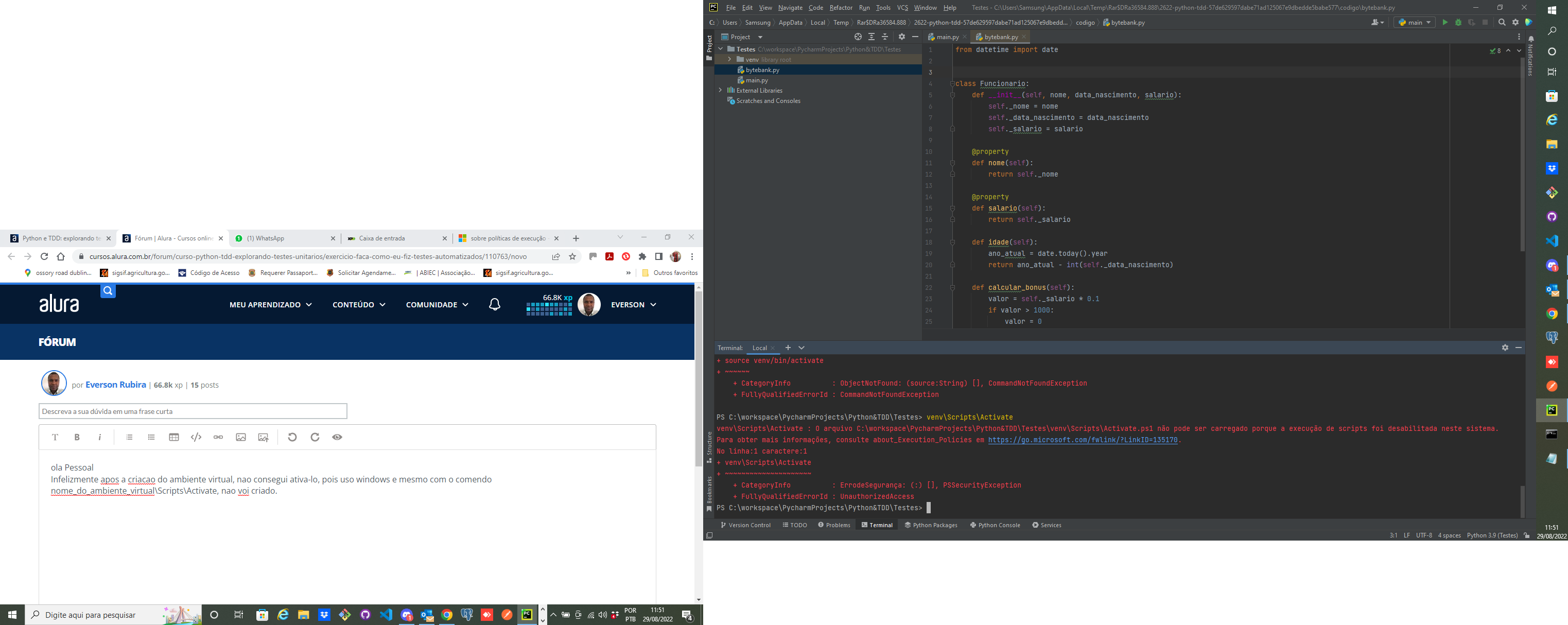The height and width of the screenshot is (625, 1568).
Task: Undo last edit in forum editor
Action: click(x=292, y=437)
